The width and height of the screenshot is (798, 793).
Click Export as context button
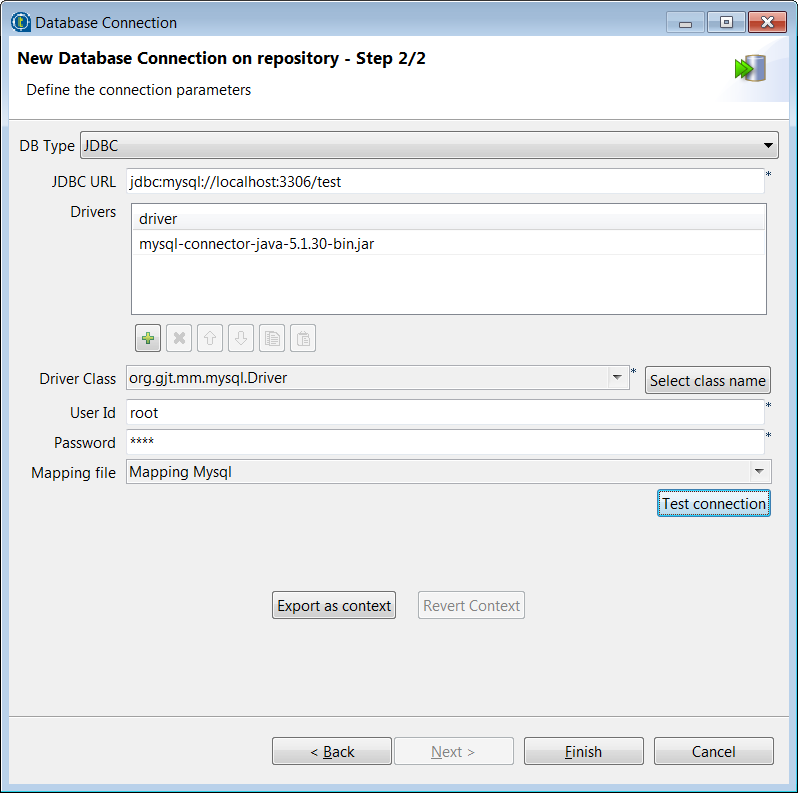click(x=334, y=605)
